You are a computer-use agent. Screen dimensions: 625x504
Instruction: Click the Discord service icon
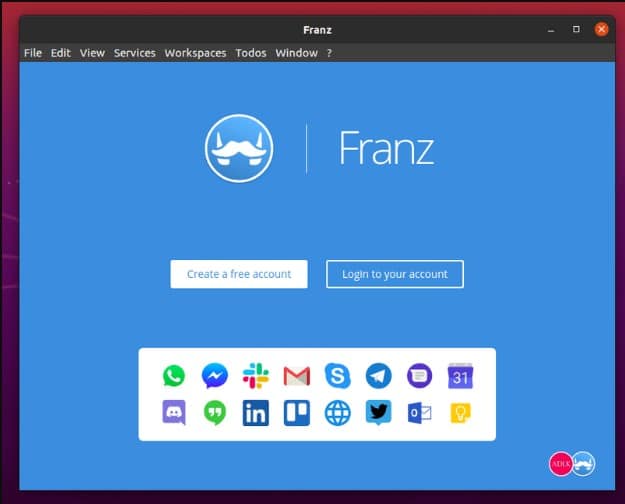click(x=174, y=412)
